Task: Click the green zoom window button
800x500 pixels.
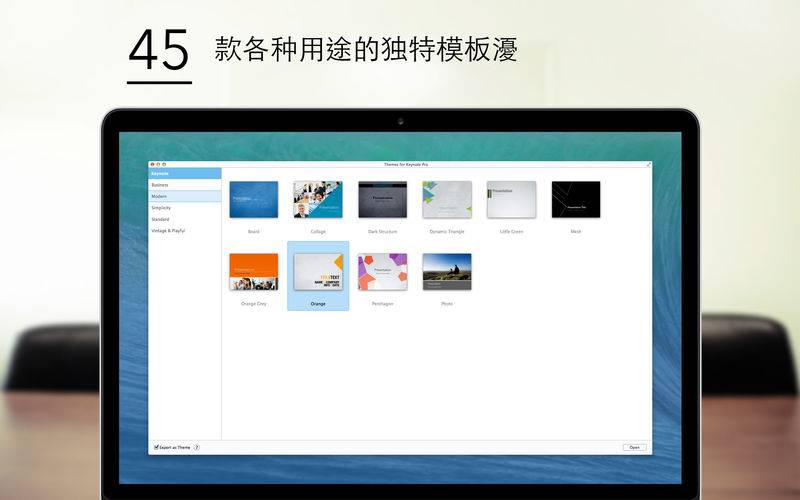Action: (164, 164)
